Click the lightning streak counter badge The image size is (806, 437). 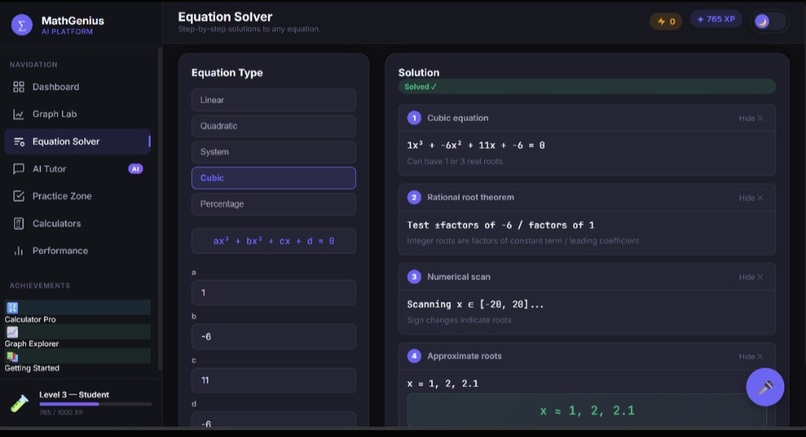(x=666, y=21)
